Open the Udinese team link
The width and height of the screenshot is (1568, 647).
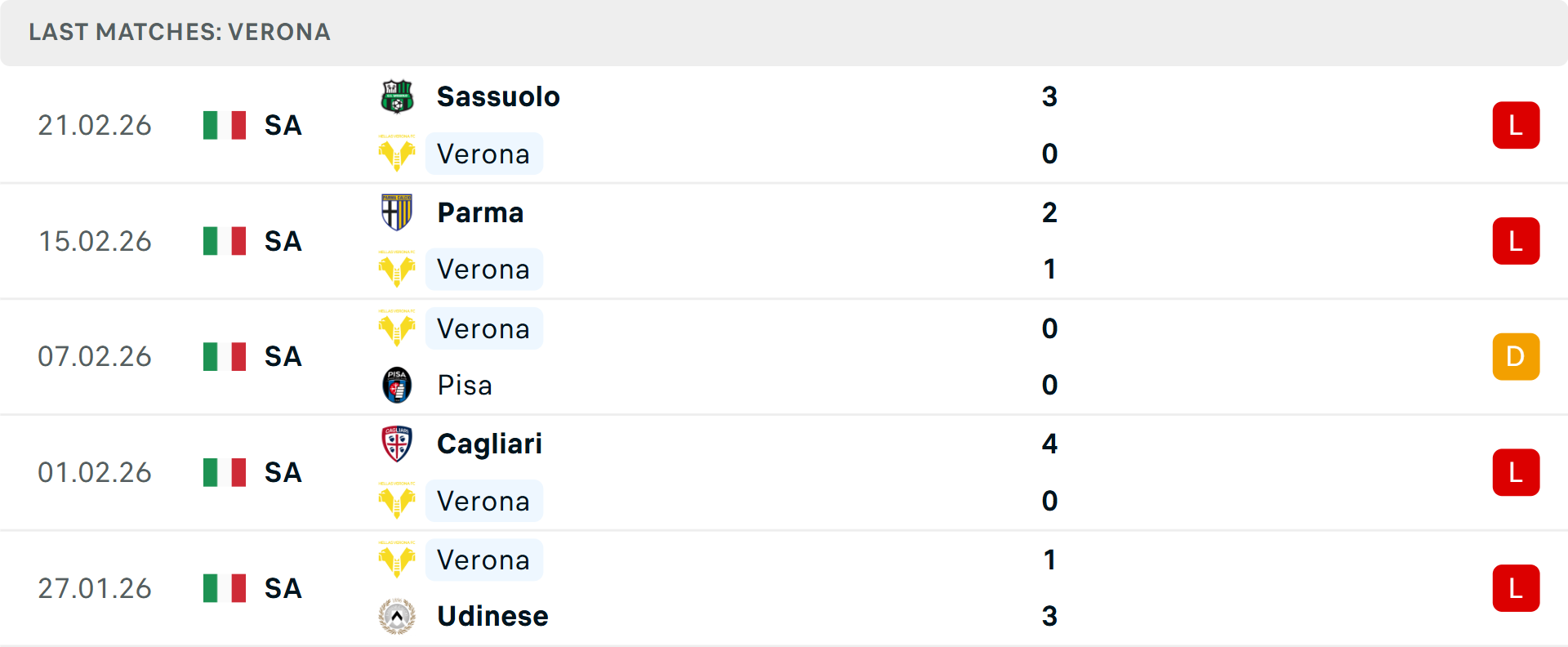[x=492, y=616]
